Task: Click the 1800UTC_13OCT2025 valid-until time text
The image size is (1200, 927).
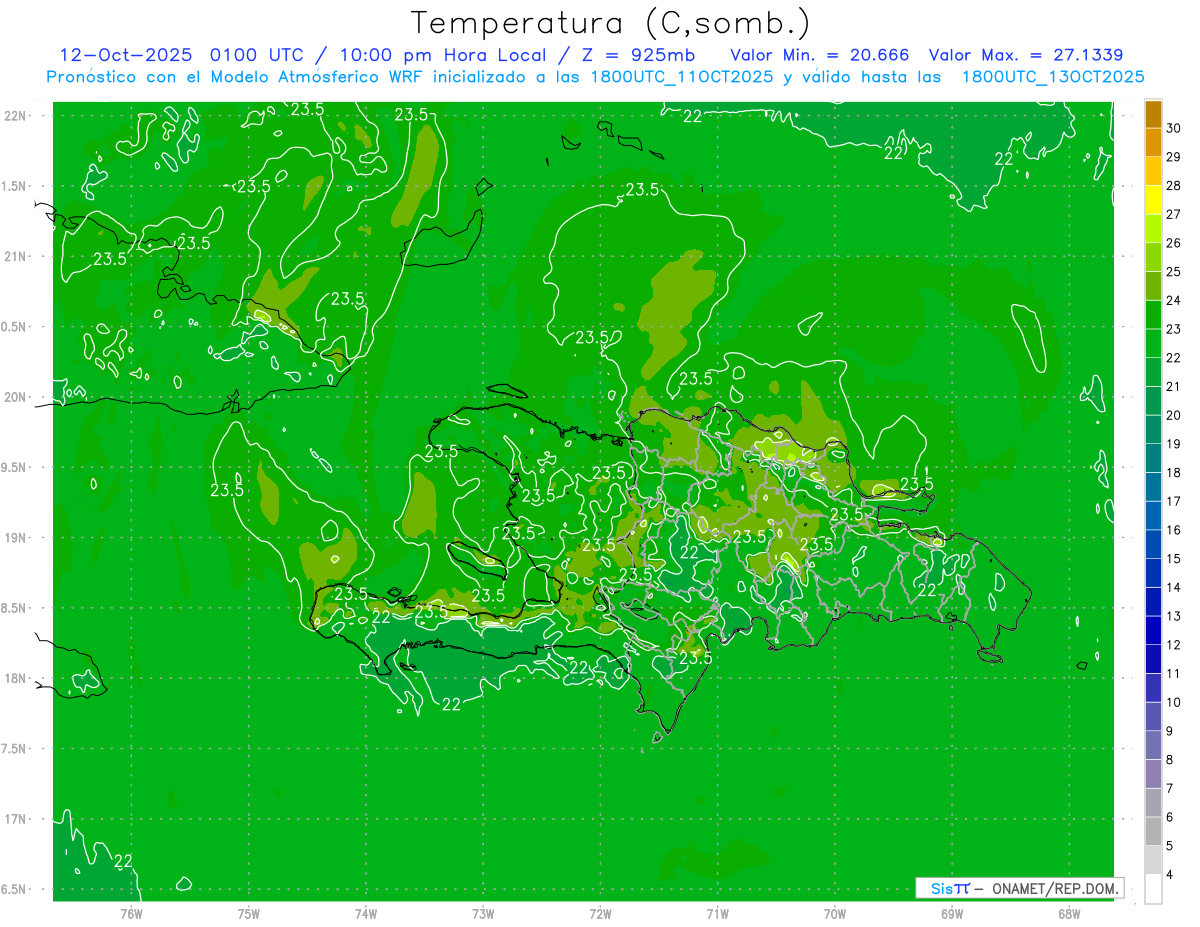Action: click(x=1052, y=77)
